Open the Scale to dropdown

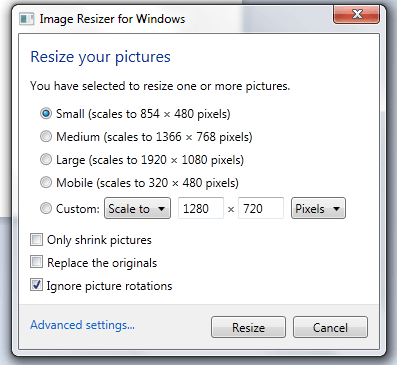pyautogui.click(x=137, y=208)
